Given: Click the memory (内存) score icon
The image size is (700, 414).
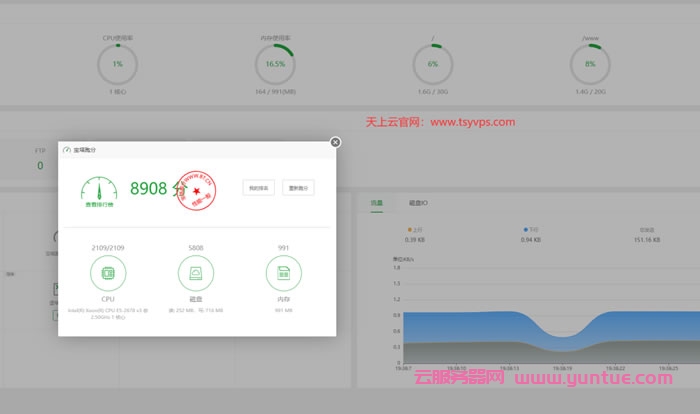Looking at the screenshot, I should [284, 272].
